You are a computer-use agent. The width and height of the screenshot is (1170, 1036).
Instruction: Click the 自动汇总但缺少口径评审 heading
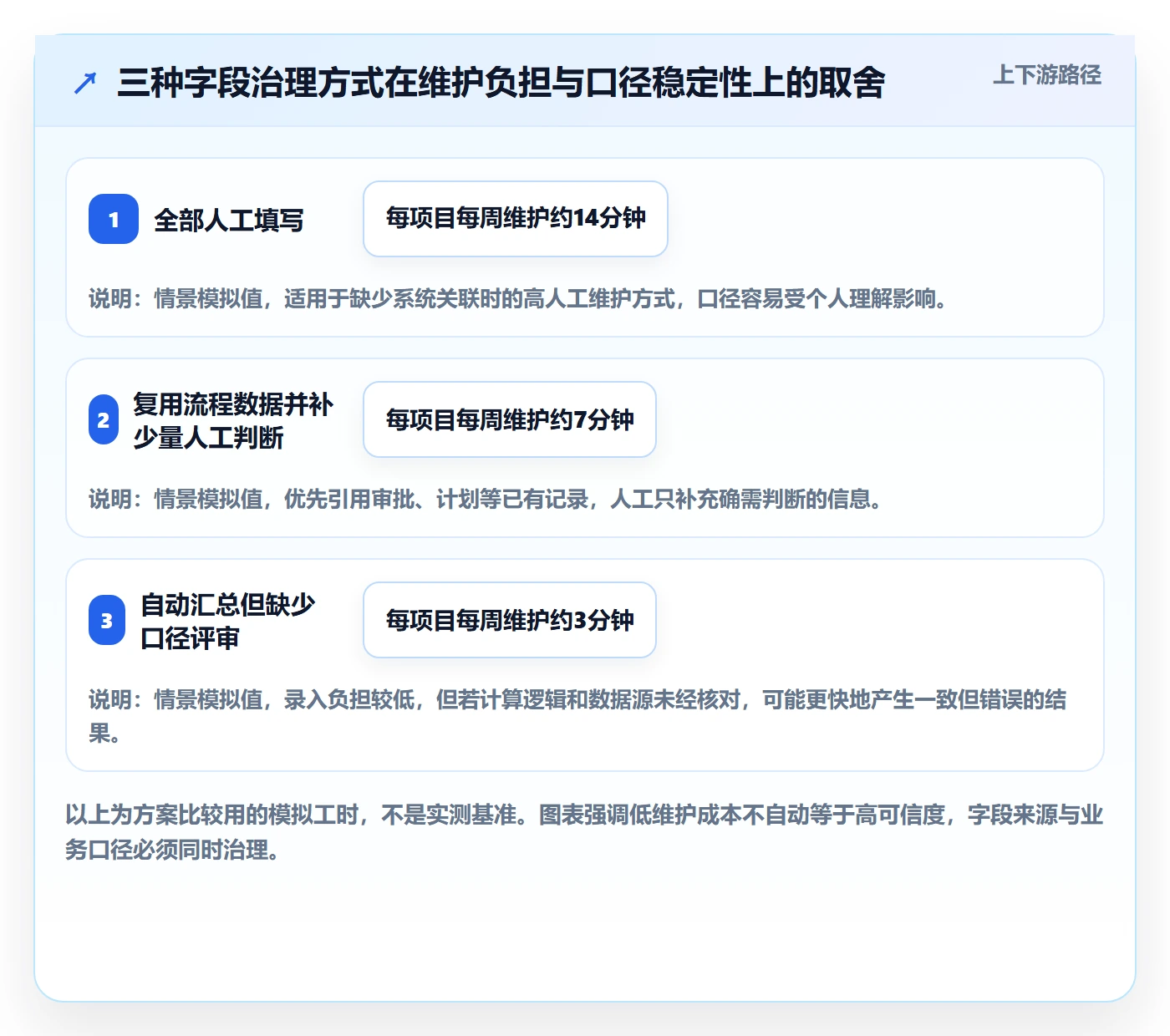[x=227, y=621]
